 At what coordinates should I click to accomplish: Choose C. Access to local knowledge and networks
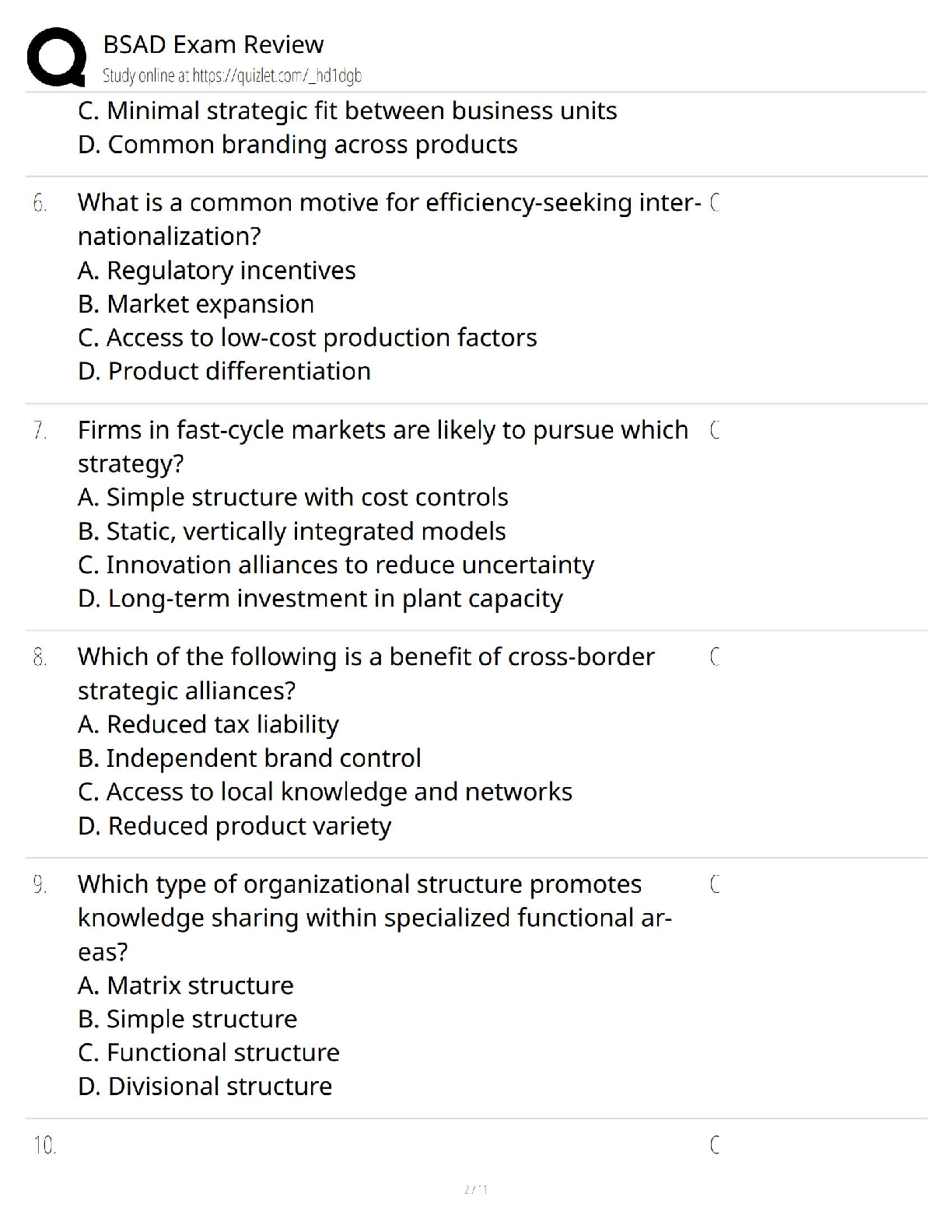tap(325, 792)
